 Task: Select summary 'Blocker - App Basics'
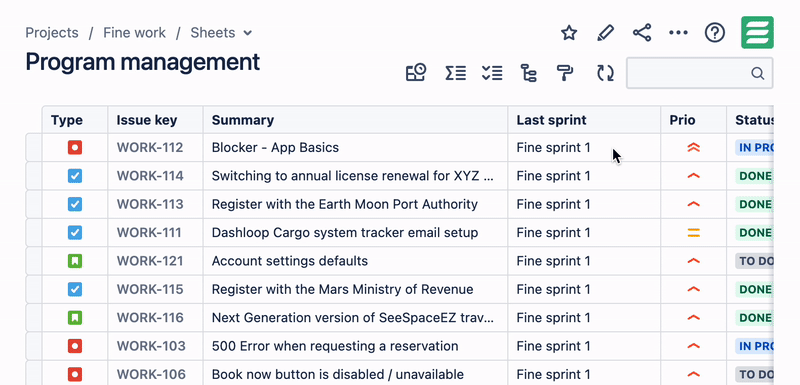[275, 148]
